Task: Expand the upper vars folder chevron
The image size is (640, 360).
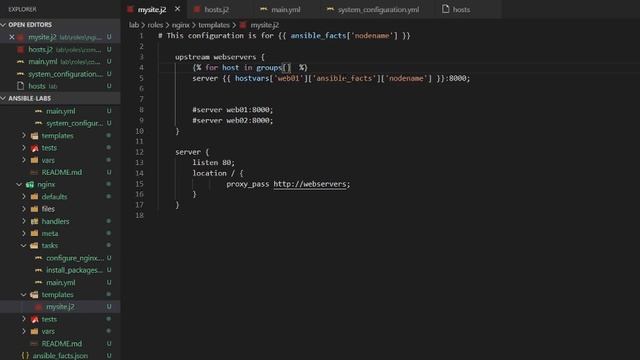Action: pos(24,160)
